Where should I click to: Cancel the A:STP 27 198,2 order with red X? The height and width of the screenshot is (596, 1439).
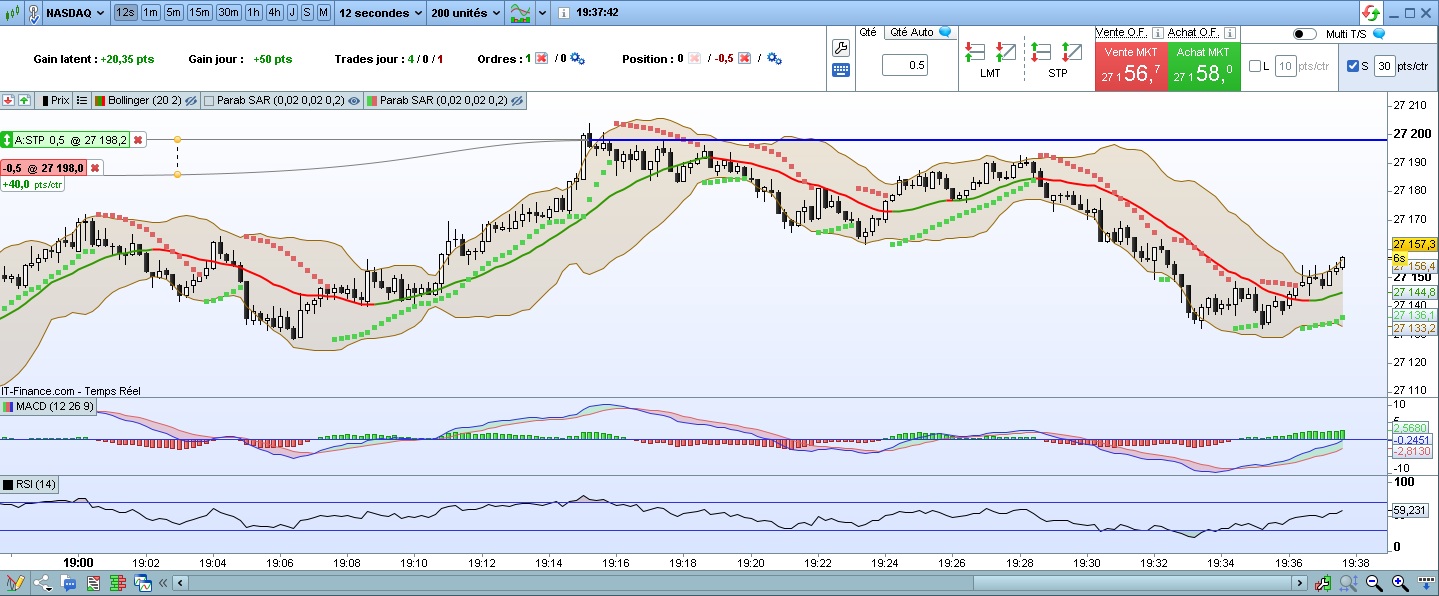[138, 140]
